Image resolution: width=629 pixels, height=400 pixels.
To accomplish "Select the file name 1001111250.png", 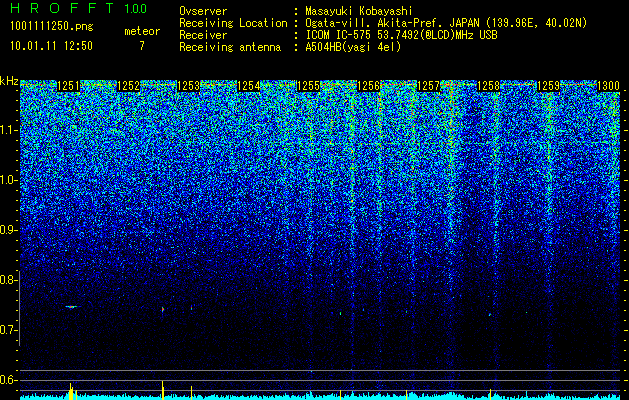I will [52, 27].
